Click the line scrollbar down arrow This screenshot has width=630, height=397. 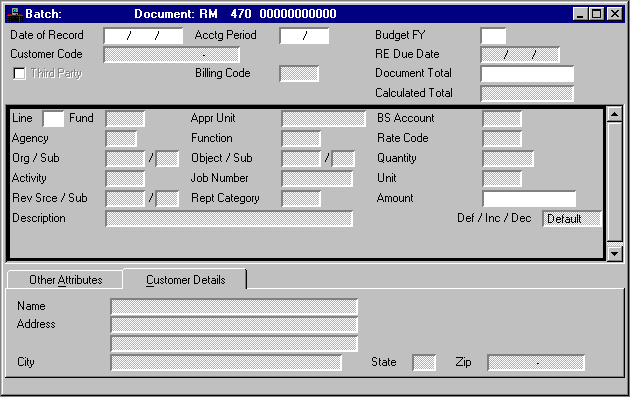point(615,254)
